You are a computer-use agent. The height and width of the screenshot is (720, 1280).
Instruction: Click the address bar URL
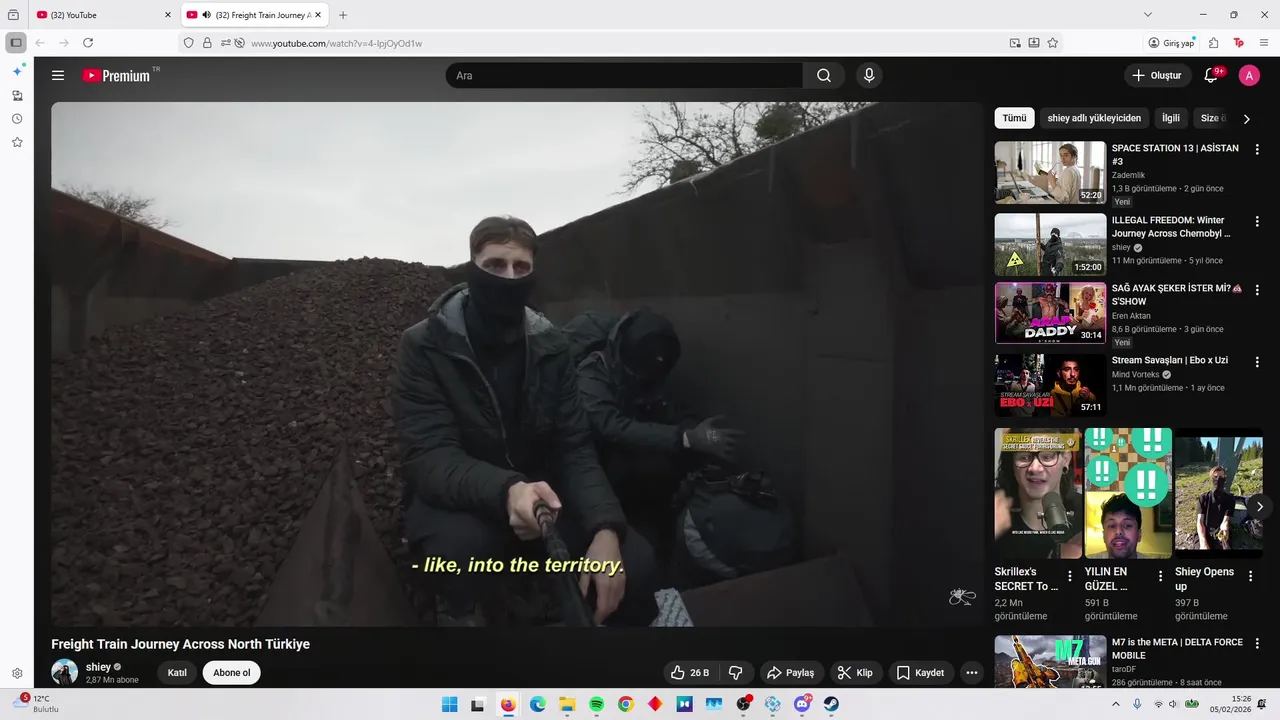point(336,43)
